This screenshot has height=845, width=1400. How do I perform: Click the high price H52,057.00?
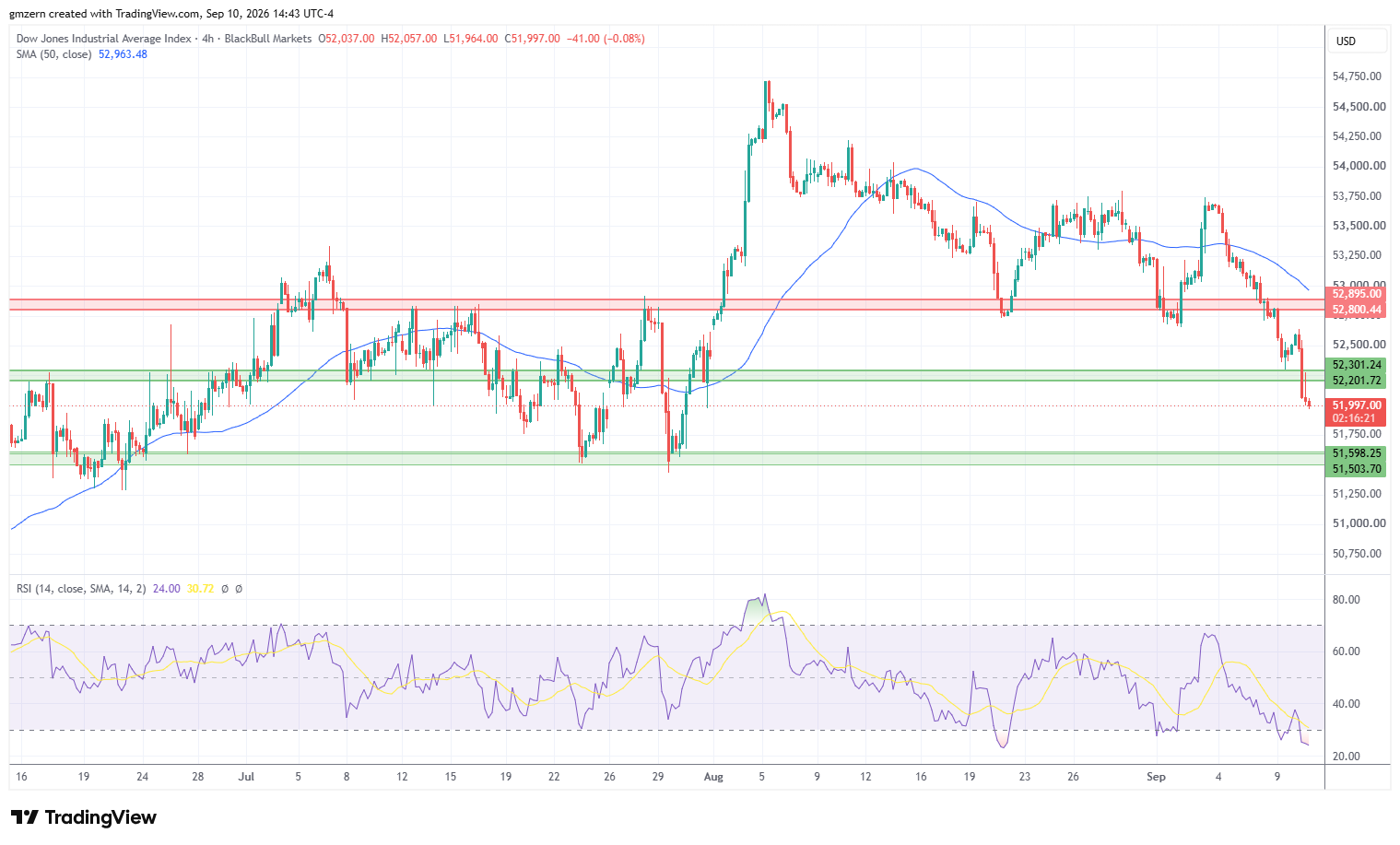tap(410, 39)
